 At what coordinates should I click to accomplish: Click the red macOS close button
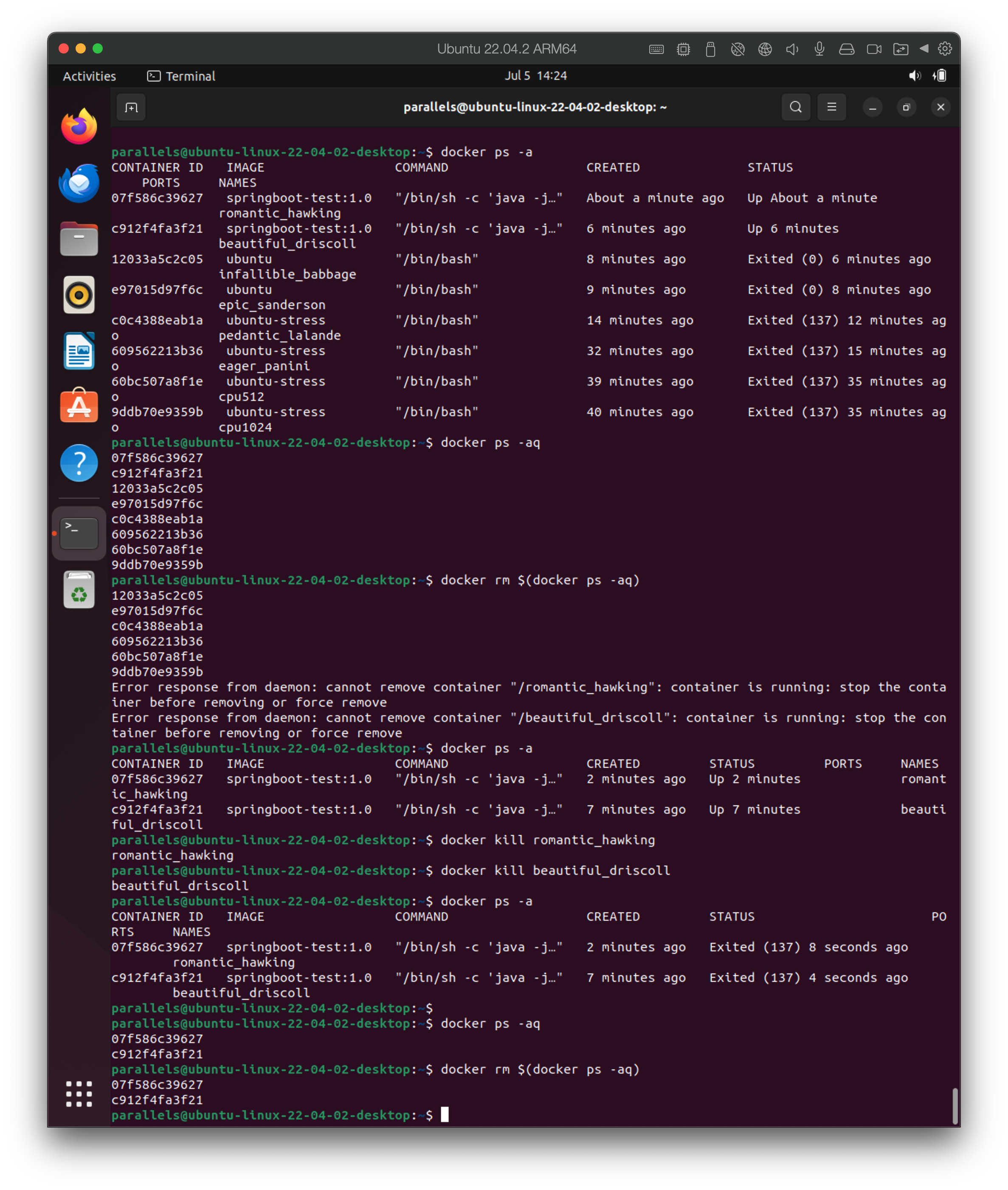64,48
